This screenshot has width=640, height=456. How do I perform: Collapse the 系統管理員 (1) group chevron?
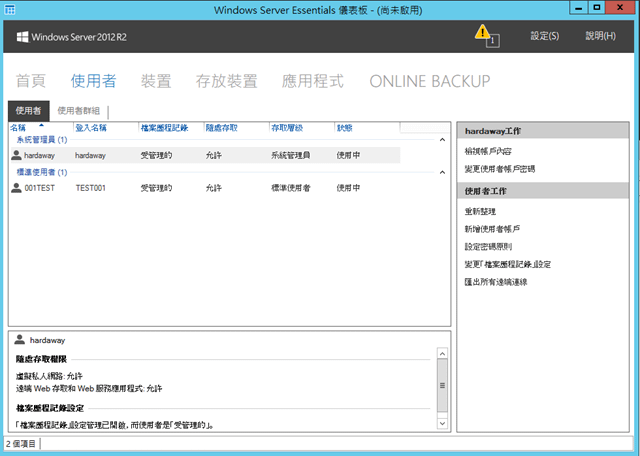pos(442,140)
